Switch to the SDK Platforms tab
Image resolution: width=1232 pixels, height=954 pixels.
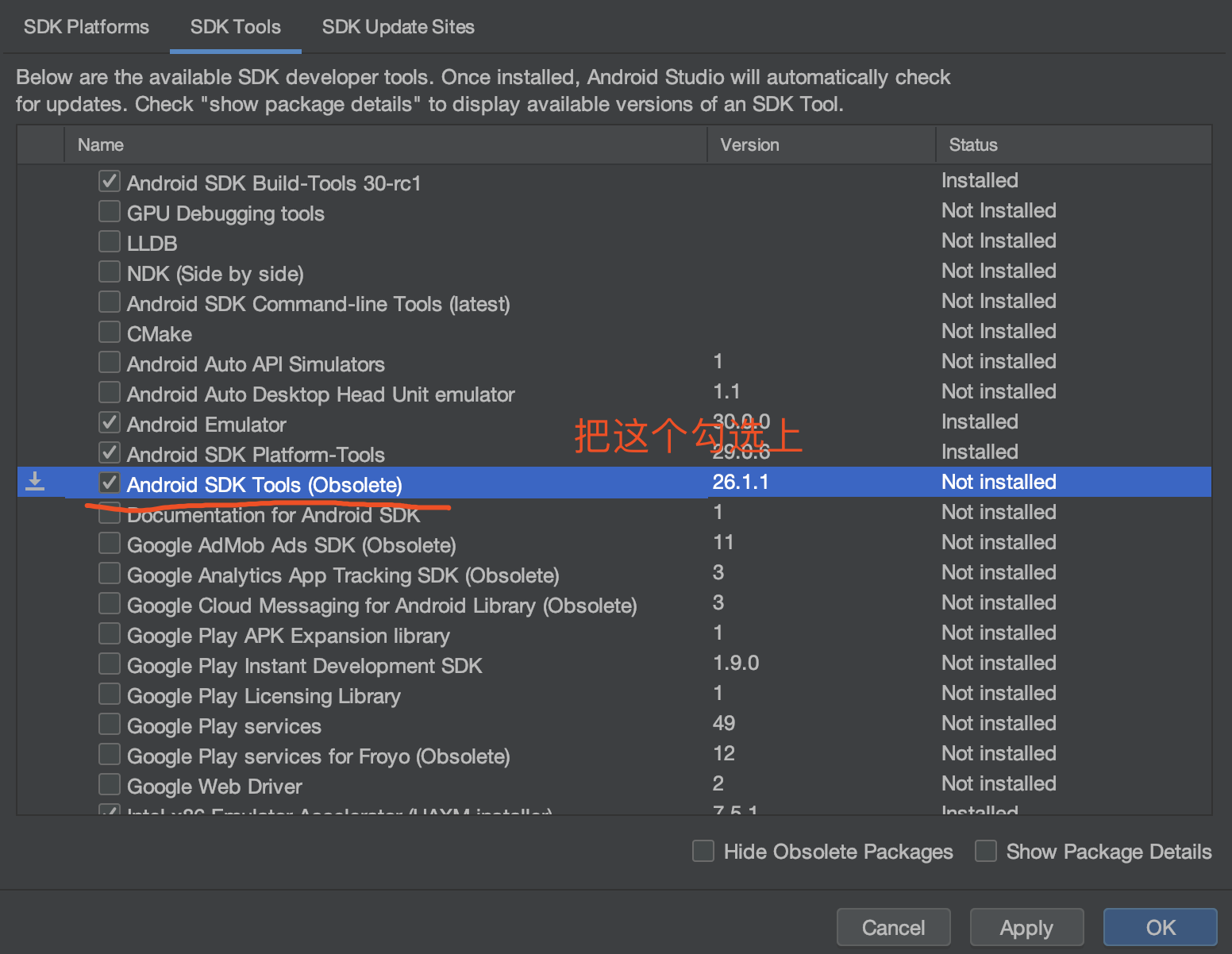point(86,26)
